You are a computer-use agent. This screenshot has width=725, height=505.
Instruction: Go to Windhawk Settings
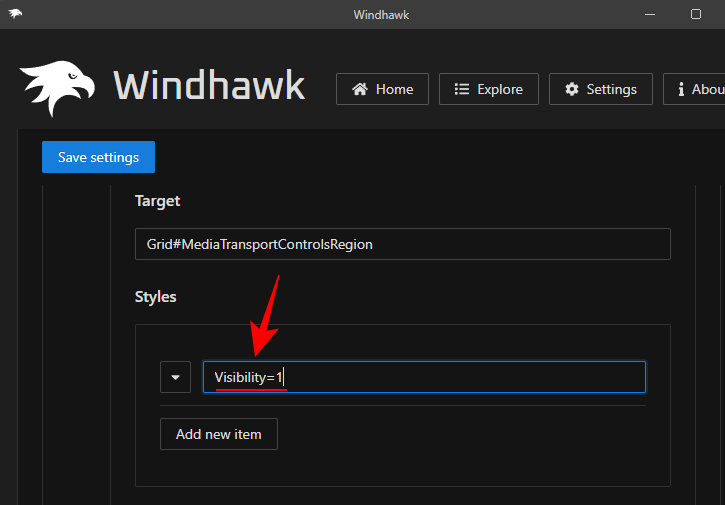point(601,89)
